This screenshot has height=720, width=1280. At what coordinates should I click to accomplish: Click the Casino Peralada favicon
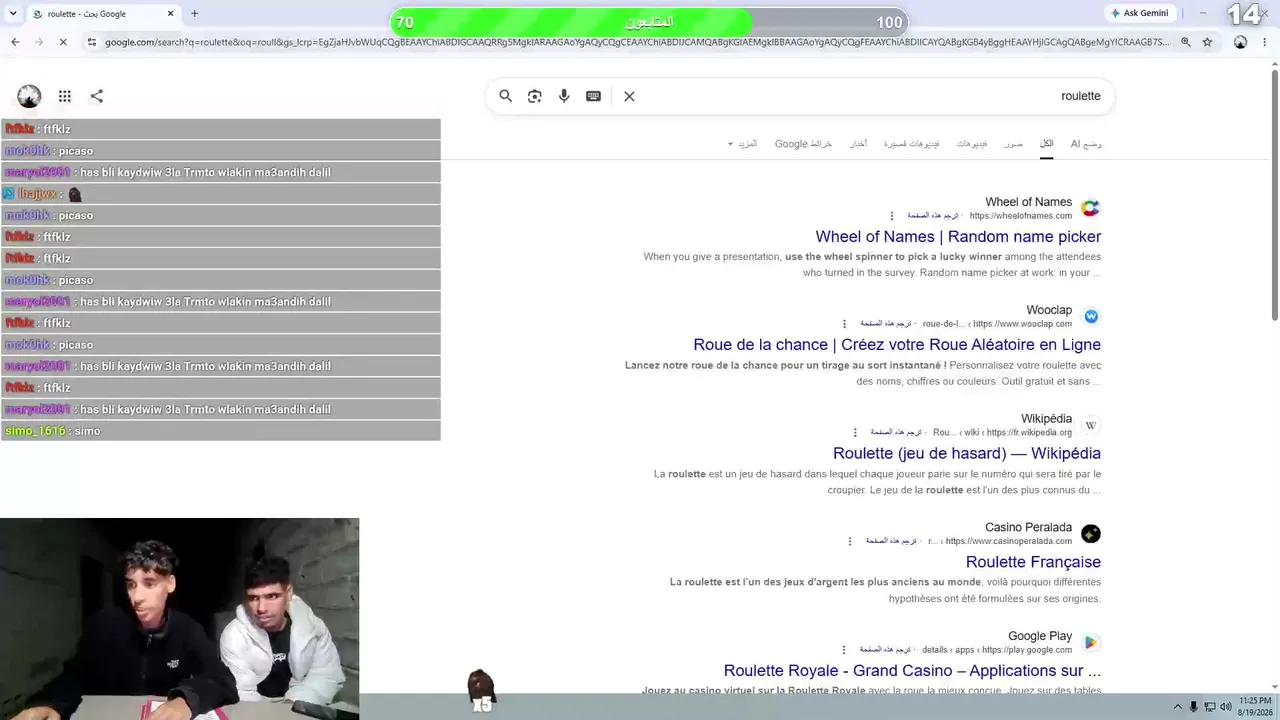1091,534
